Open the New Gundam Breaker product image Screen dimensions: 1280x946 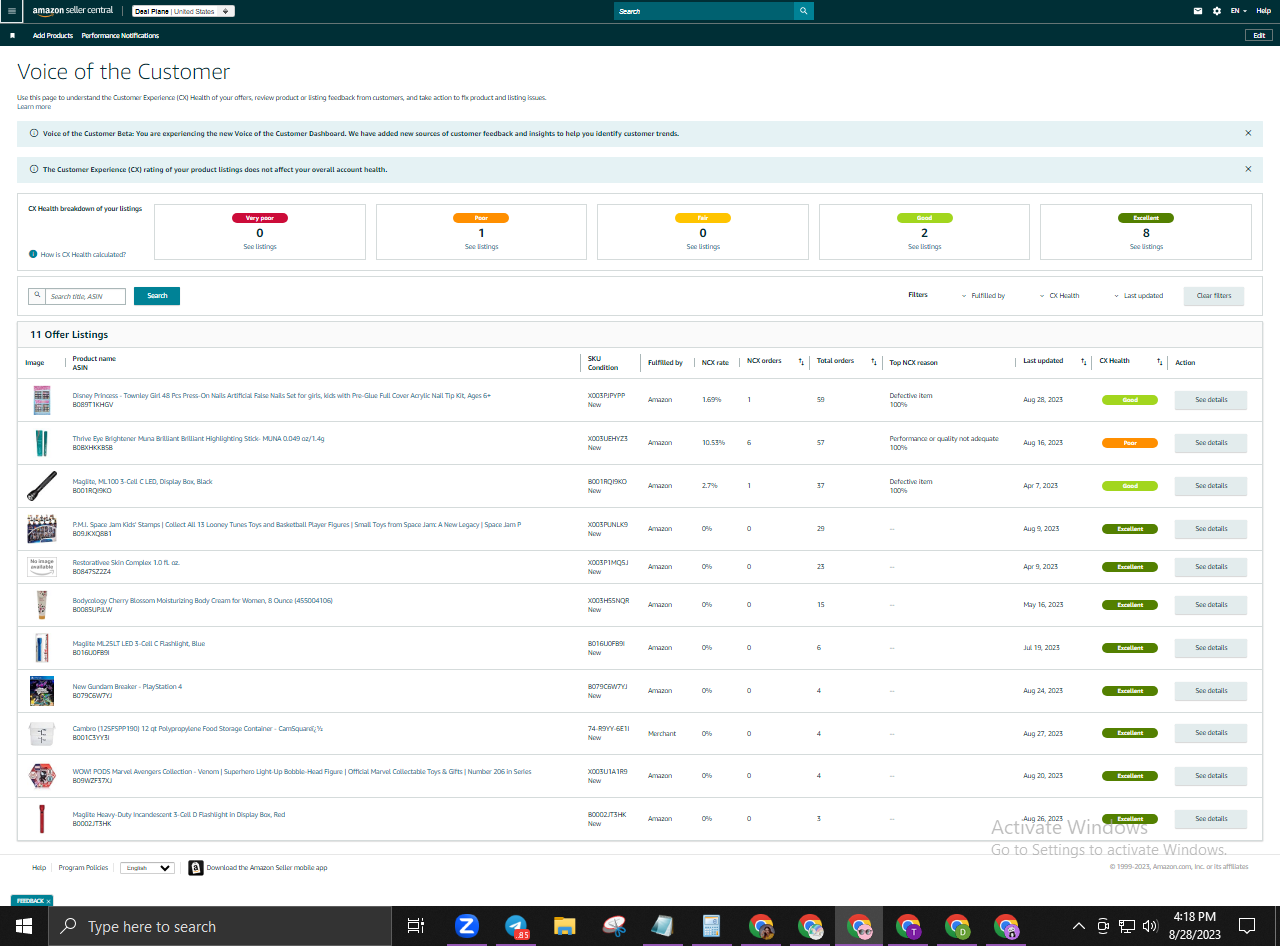click(41, 690)
